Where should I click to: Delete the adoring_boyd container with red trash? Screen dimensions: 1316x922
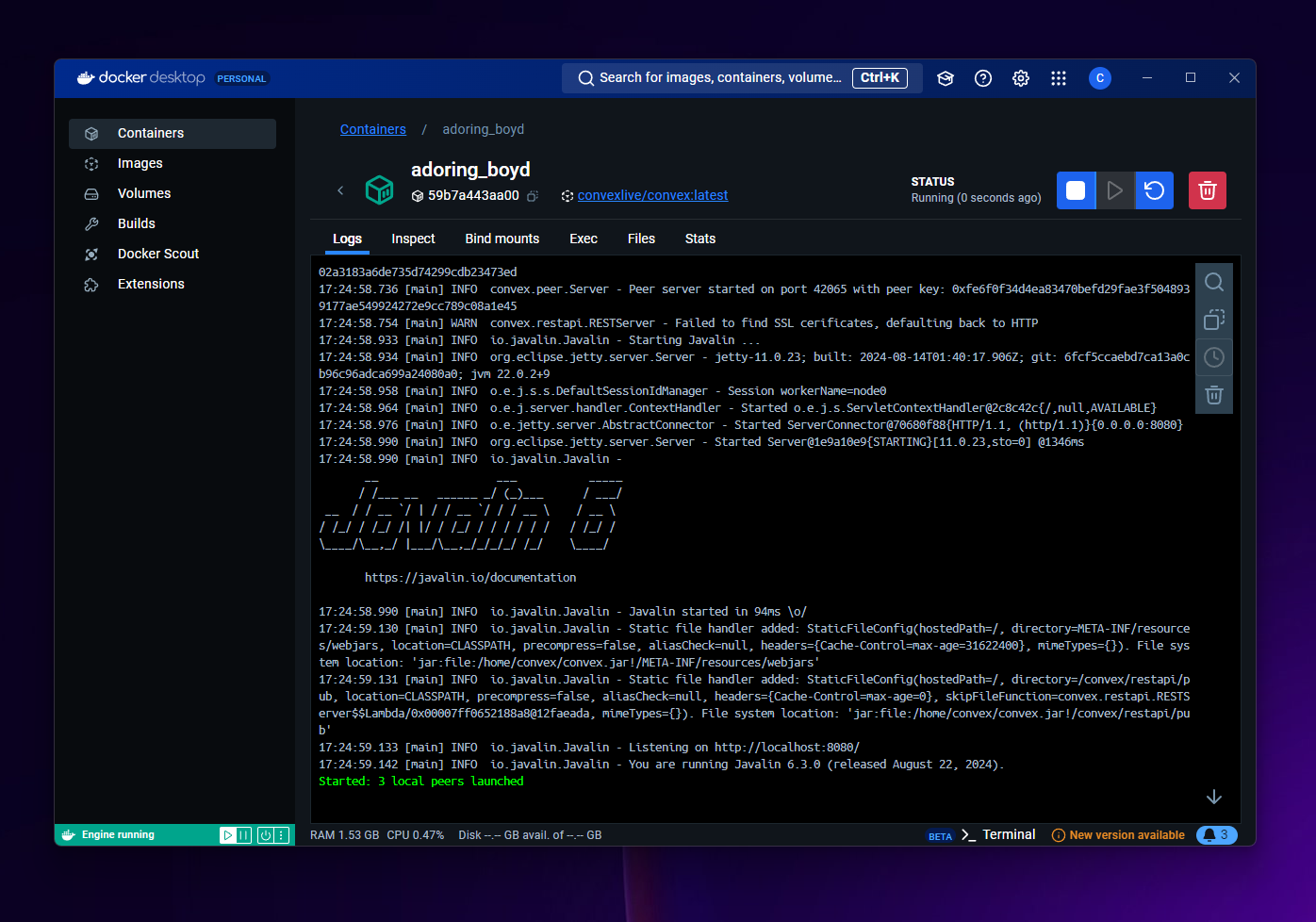click(1208, 190)
